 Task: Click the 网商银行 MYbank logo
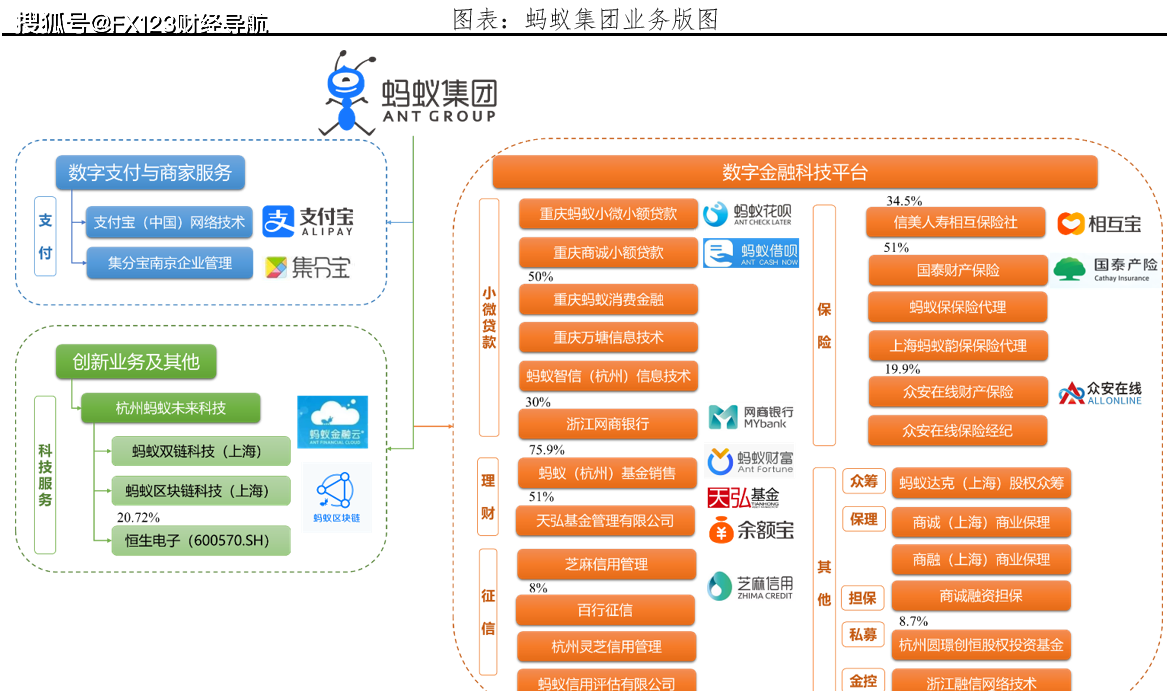751,417
